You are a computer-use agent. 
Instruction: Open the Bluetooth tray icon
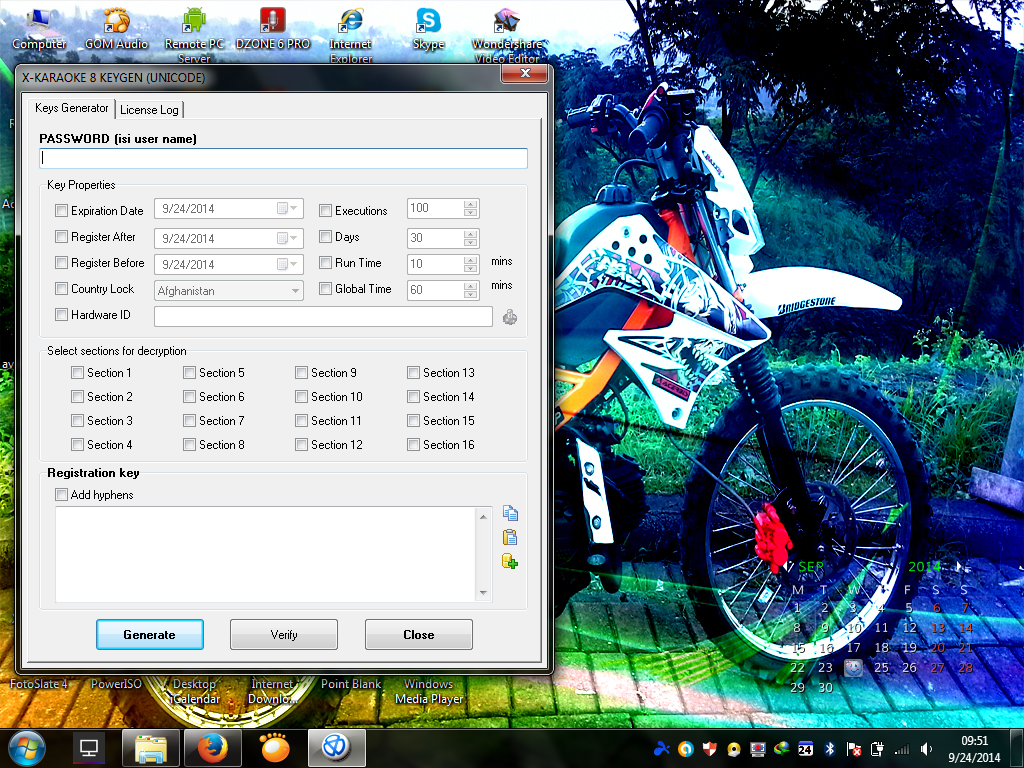831,748
